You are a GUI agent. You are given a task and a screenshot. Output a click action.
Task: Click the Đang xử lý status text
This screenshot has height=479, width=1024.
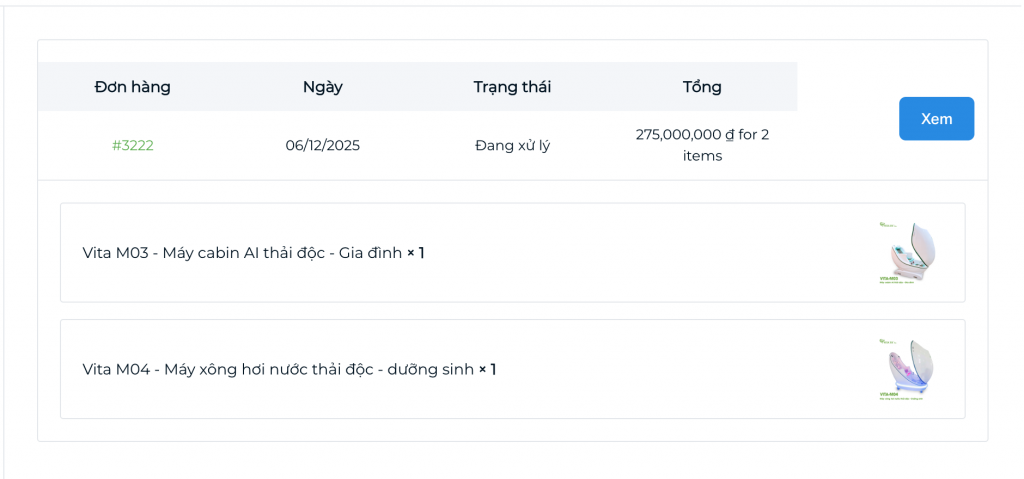[512, 145]
